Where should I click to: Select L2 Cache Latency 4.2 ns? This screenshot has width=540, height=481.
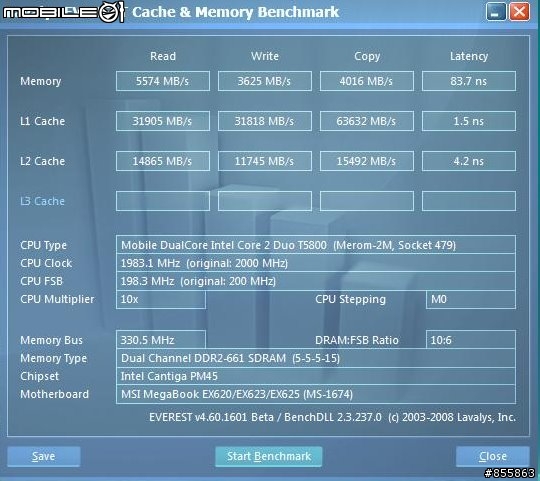coord(469,161)
